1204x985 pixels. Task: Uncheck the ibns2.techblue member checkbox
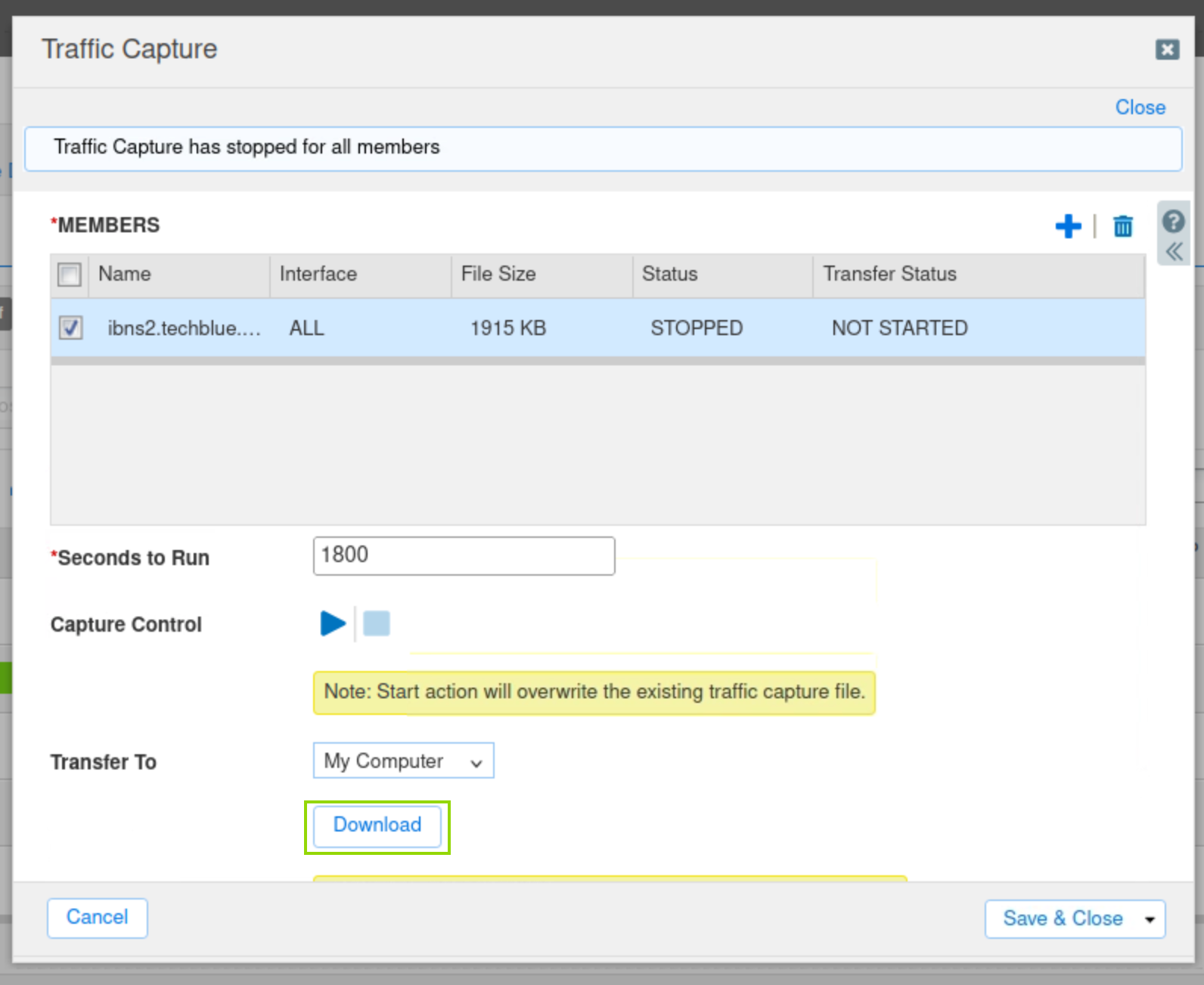pos(71,328)
